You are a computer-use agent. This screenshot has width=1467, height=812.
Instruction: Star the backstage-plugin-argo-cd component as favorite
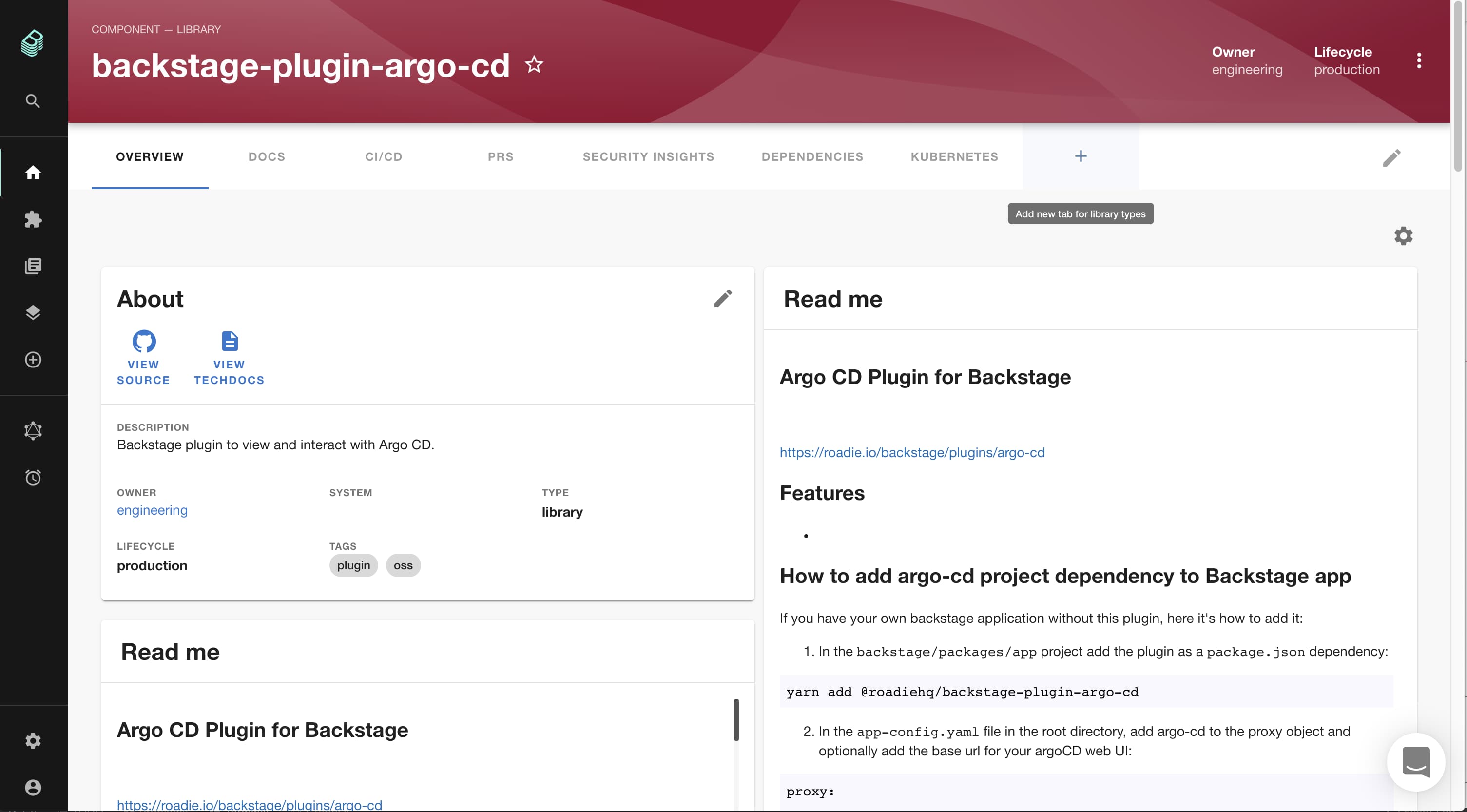(x=534, y=65)
